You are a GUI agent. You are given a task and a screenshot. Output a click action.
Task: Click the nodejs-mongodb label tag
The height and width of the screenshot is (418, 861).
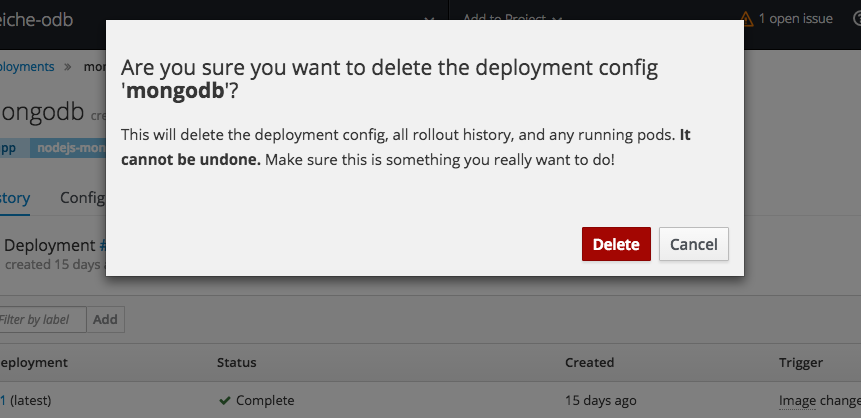(69, 148)
